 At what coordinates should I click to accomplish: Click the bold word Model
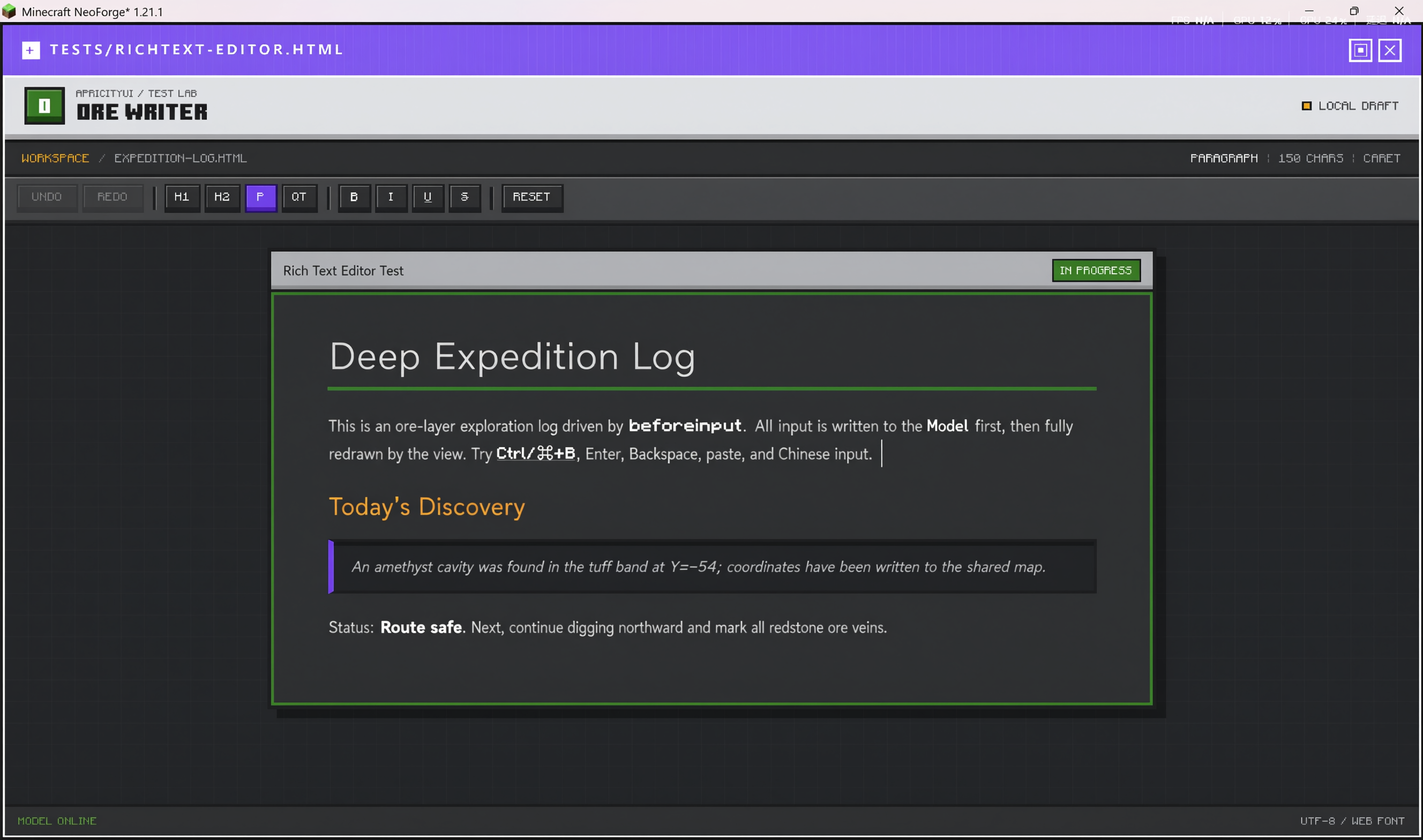(947, 426)
